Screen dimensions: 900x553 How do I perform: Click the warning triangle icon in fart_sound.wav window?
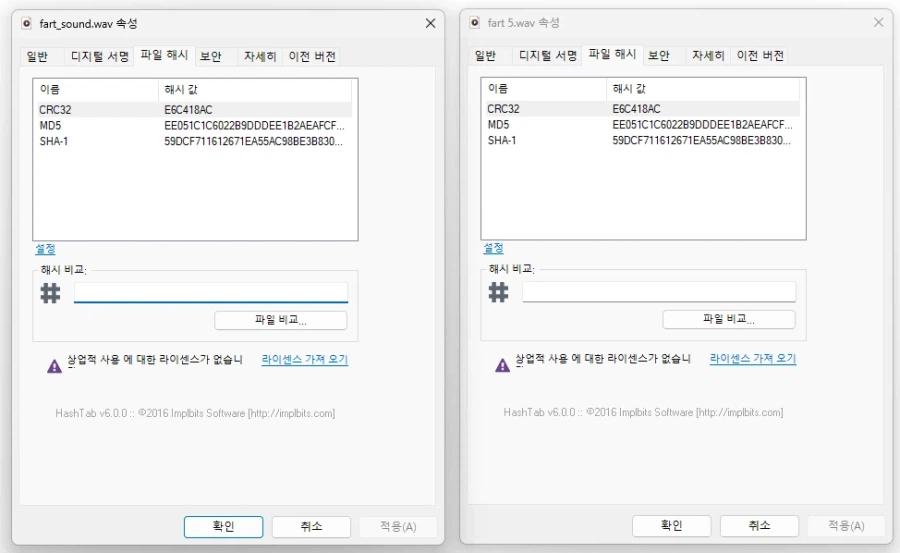point(54,366)
